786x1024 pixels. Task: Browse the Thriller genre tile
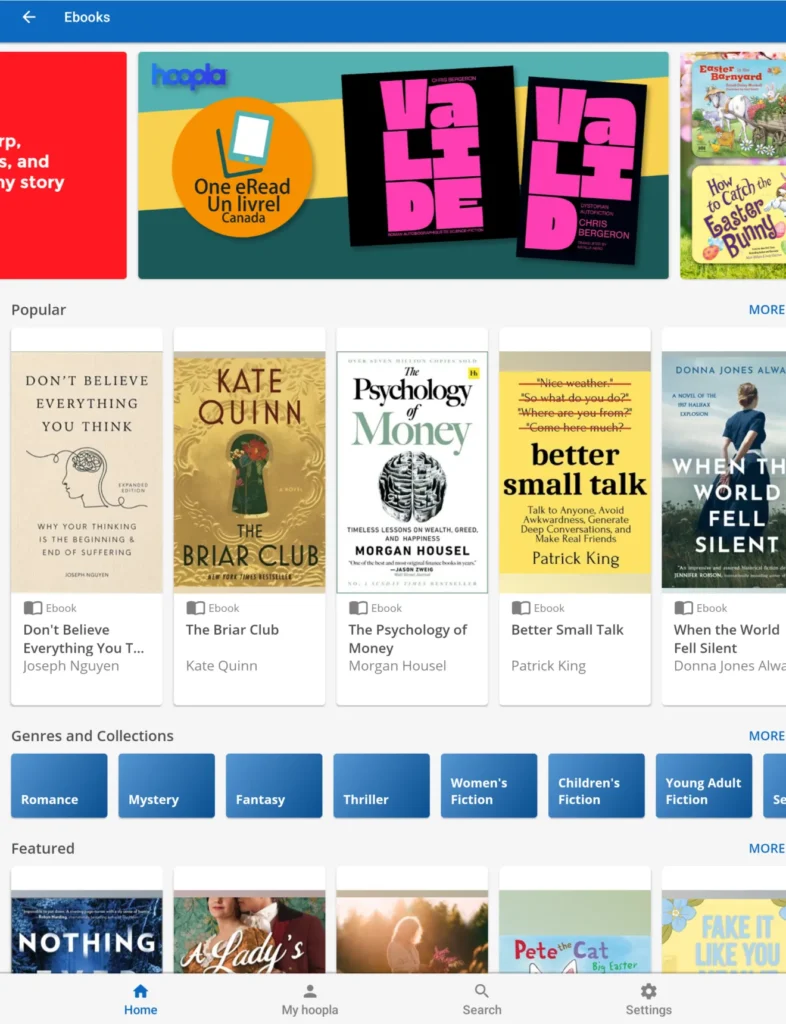[x=381, y=786]
